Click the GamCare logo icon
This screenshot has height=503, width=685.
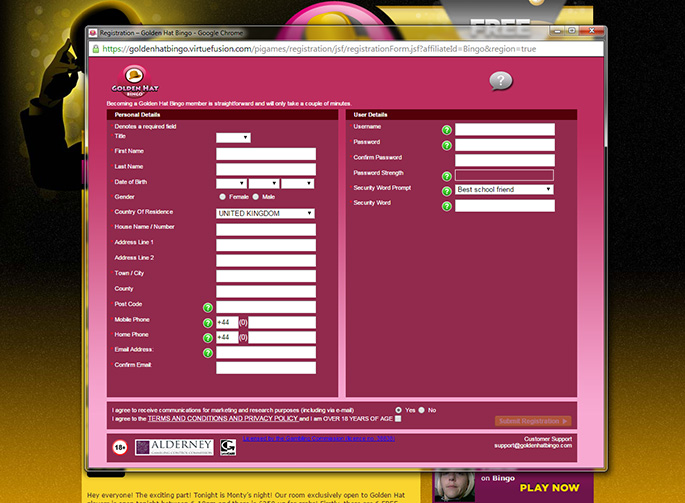pyautogui.click(x=228, y=447)
